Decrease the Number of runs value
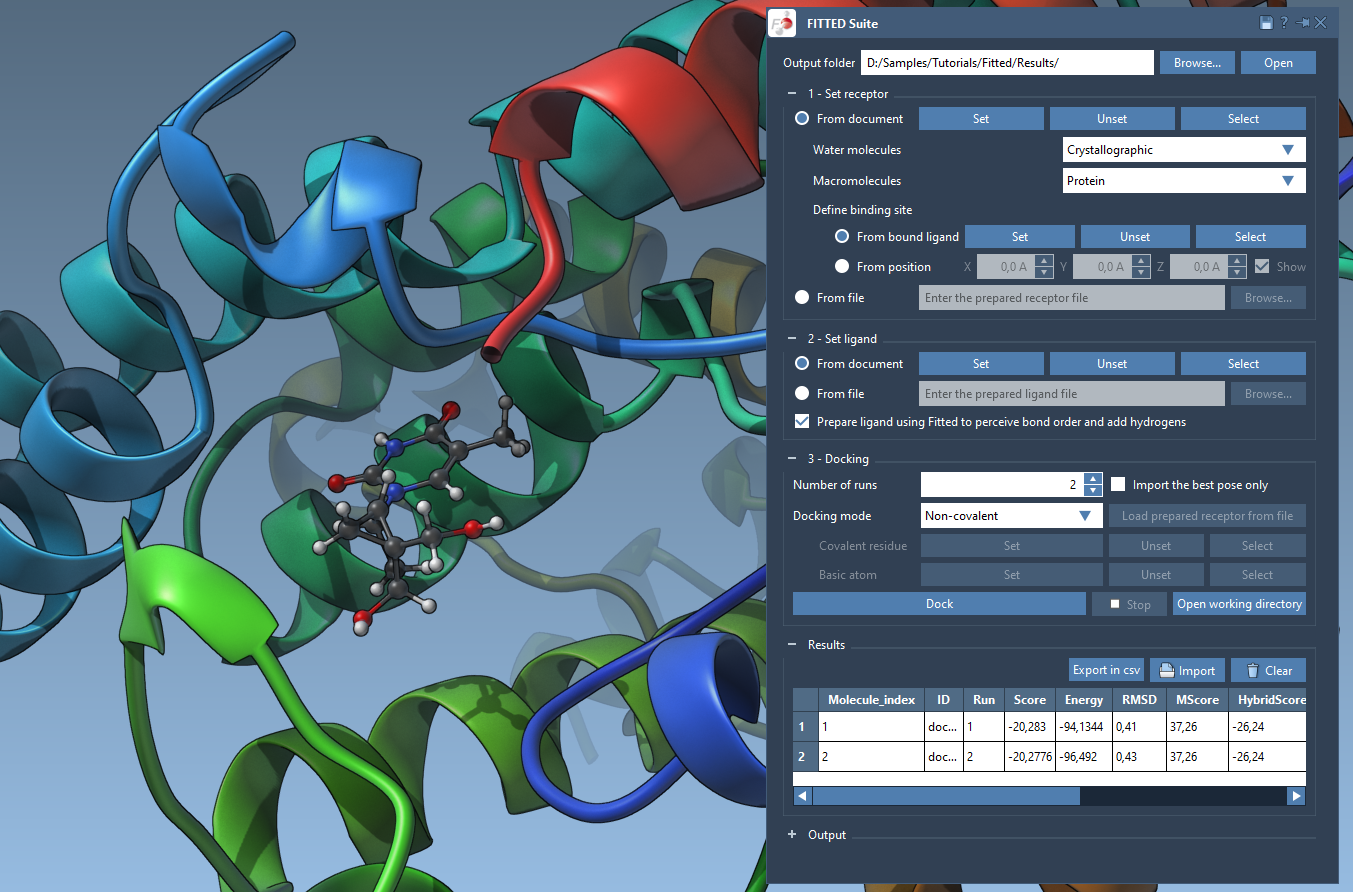 pos(1093,491)
